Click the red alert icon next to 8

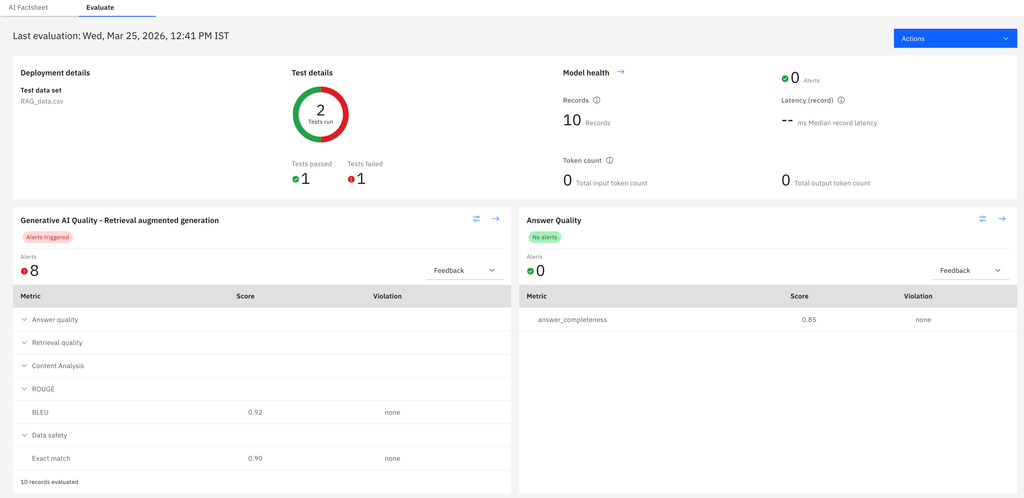click(24, 271)
